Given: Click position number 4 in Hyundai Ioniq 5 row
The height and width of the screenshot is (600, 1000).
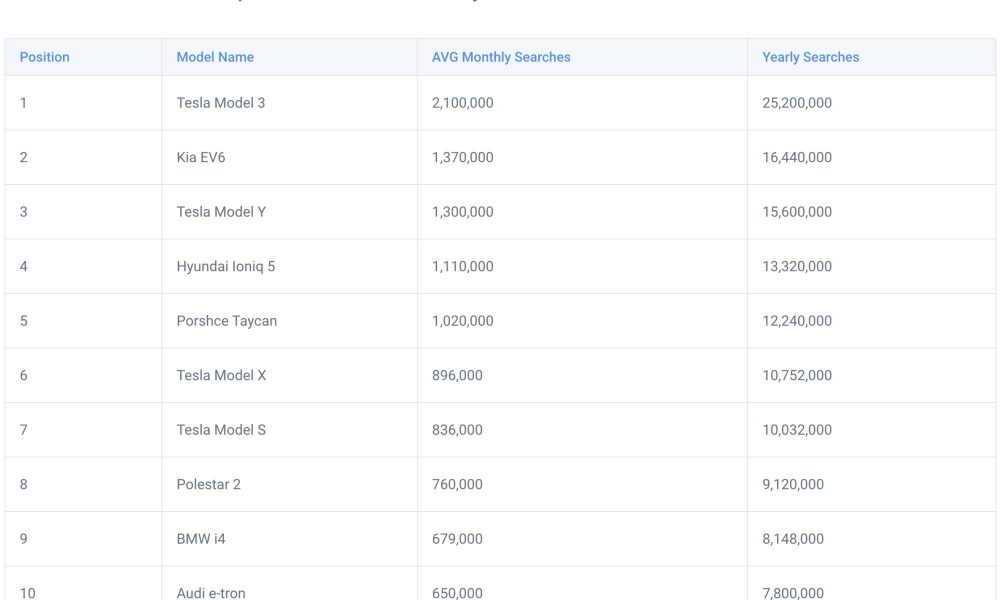Looking at the screenshot, I should pyautogui.click(x=24, y=267).
